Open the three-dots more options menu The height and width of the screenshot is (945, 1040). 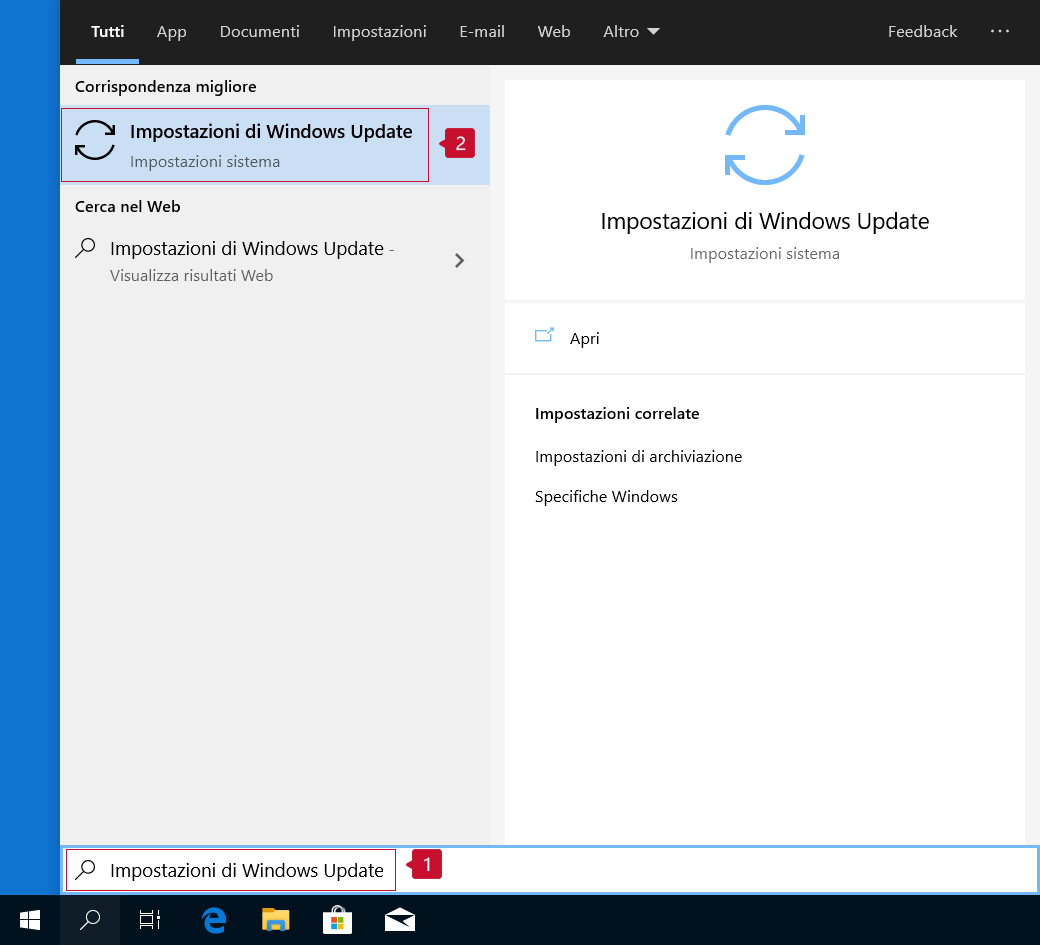click(1000, 32)
